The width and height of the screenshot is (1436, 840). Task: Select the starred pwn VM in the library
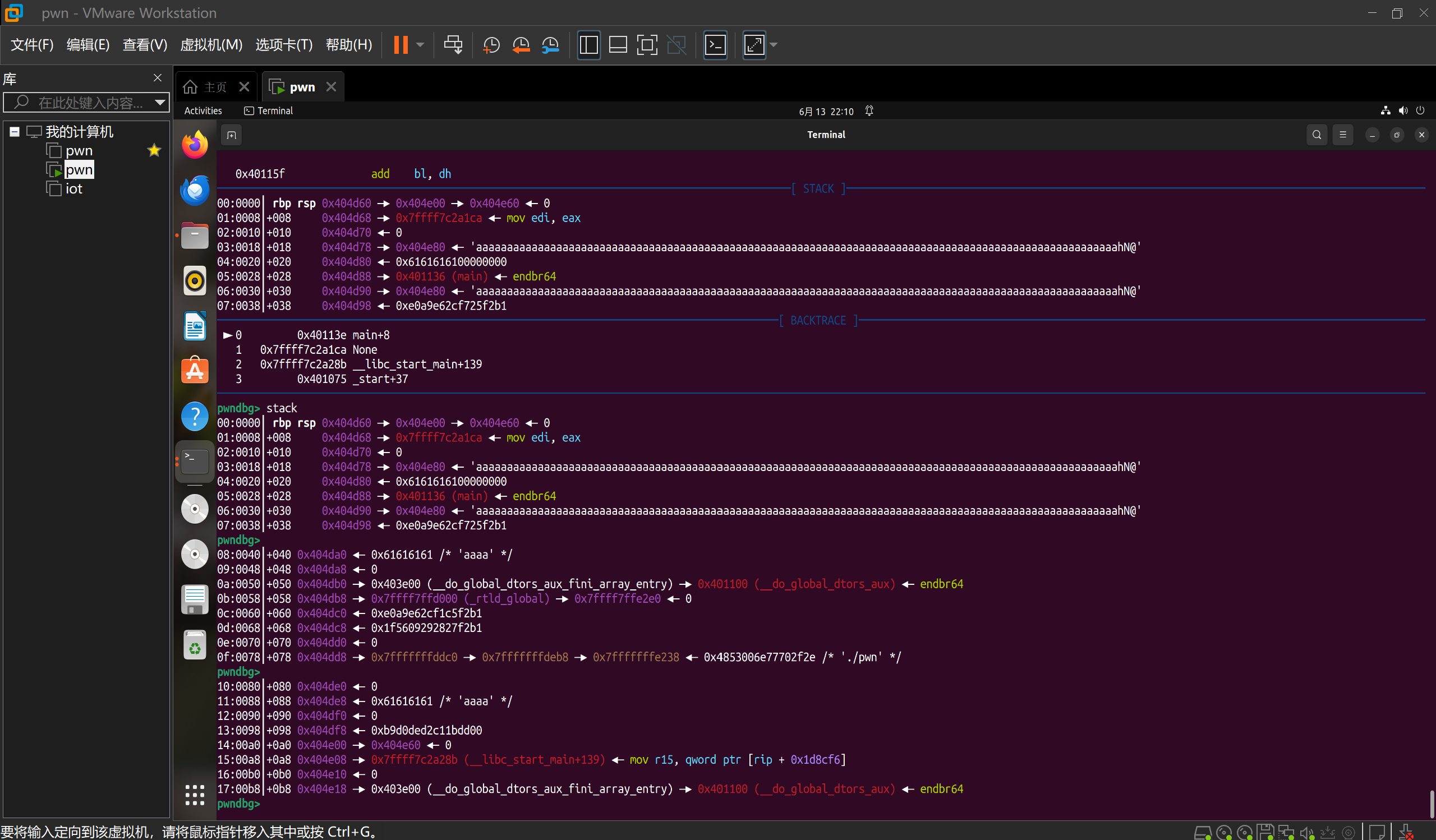79,151
